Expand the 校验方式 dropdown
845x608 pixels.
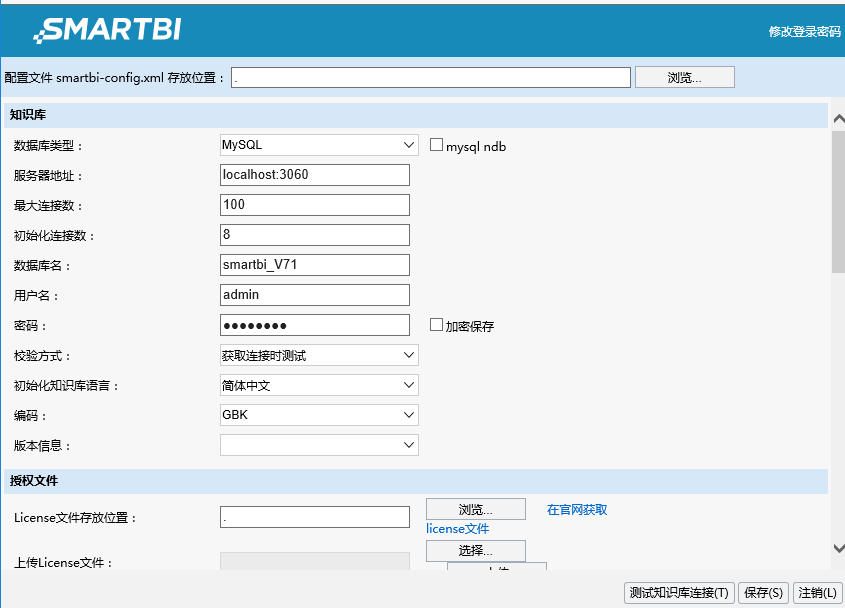(319, 355)
